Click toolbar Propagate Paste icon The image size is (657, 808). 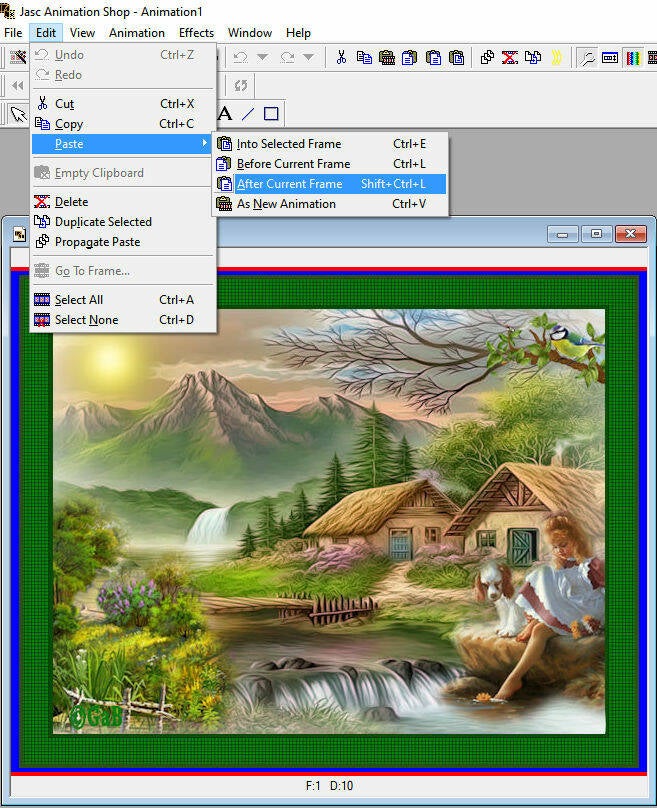tap(487, 57)
